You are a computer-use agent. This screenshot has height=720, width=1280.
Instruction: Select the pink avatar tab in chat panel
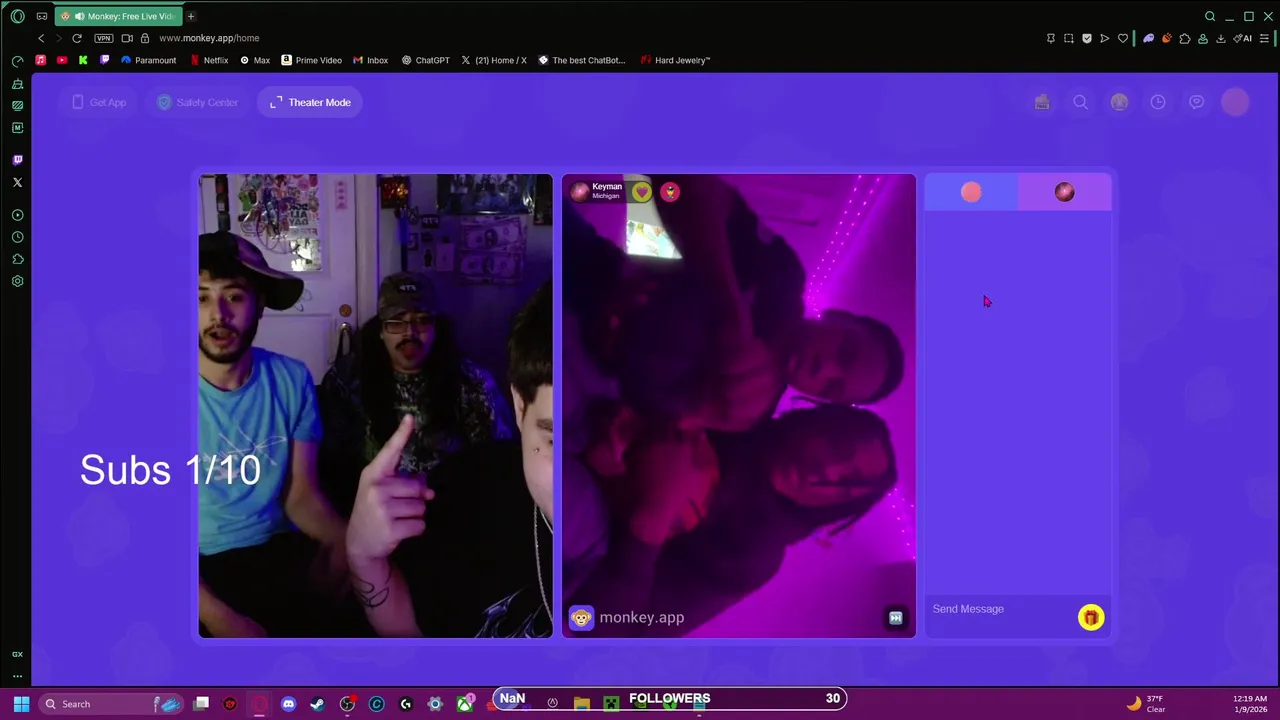pyautogui.click(x=971, y=192)
